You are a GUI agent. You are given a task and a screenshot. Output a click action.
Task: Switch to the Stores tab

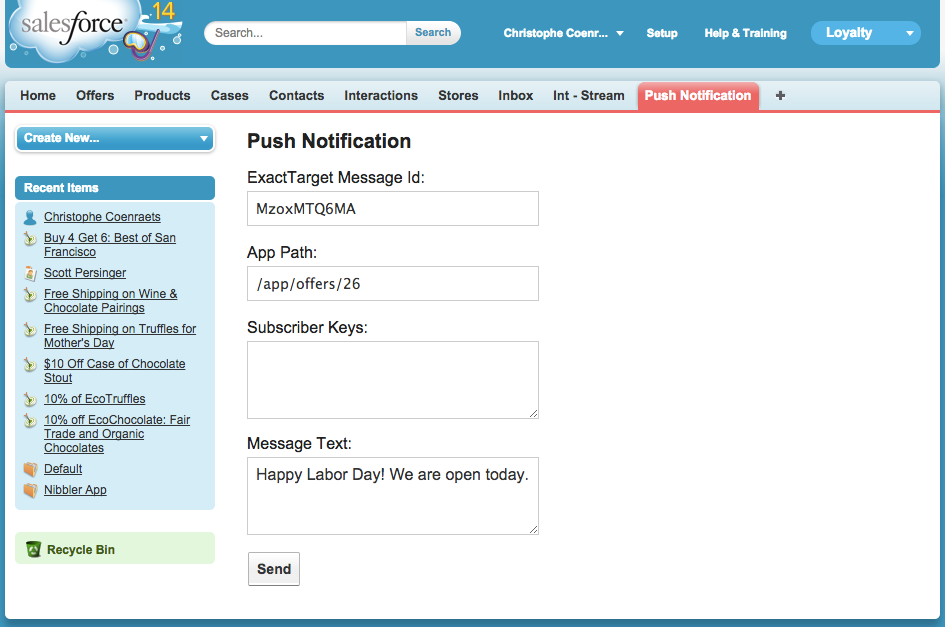point(458,95)
